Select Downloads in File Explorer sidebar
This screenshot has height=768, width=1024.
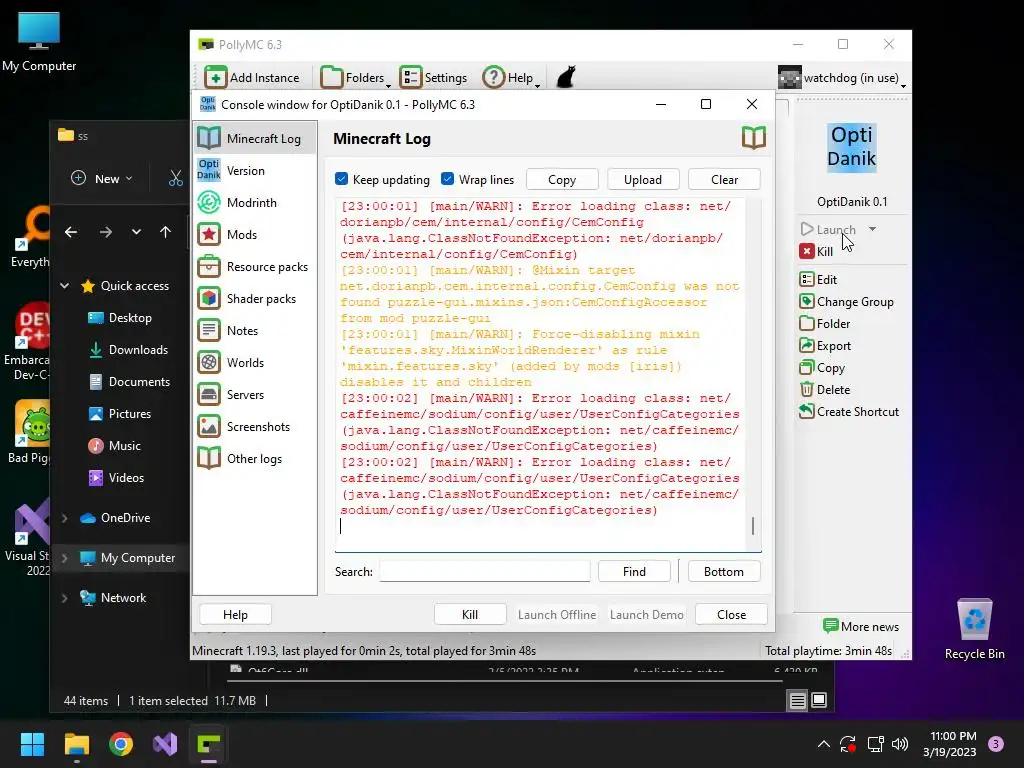click(129, 349)
